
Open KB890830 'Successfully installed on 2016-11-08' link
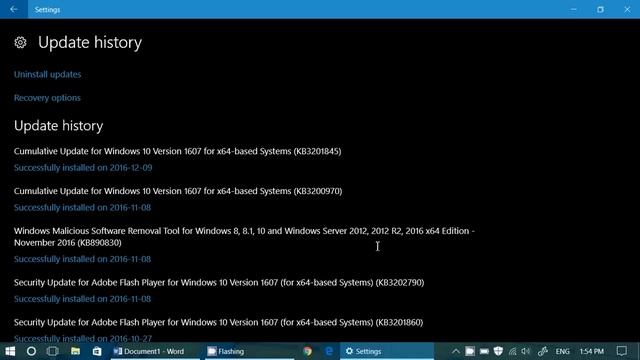(82, 259)
